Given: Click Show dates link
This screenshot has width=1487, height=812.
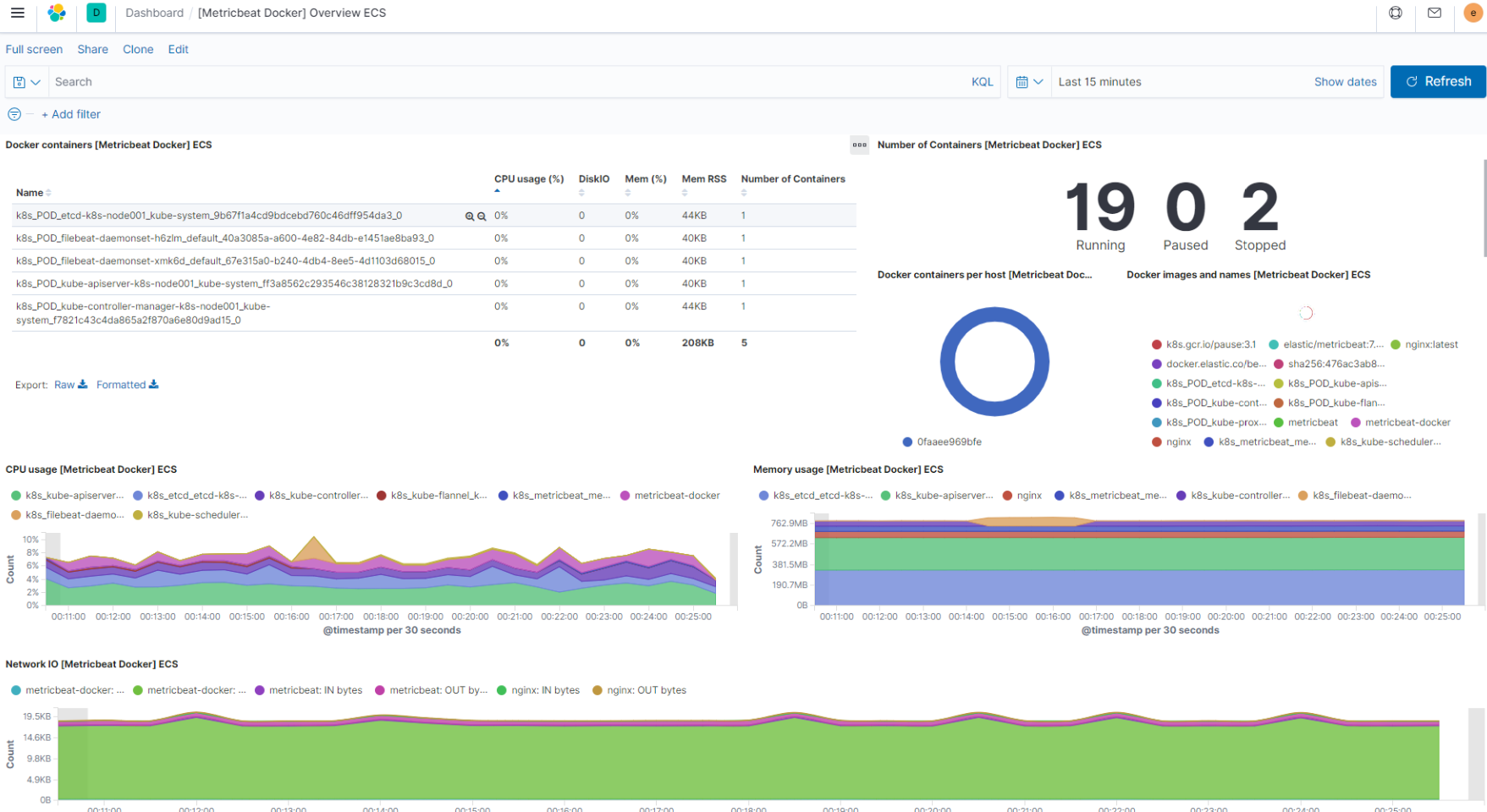Looking at the screenshot, I should [x=1345, y=82].
